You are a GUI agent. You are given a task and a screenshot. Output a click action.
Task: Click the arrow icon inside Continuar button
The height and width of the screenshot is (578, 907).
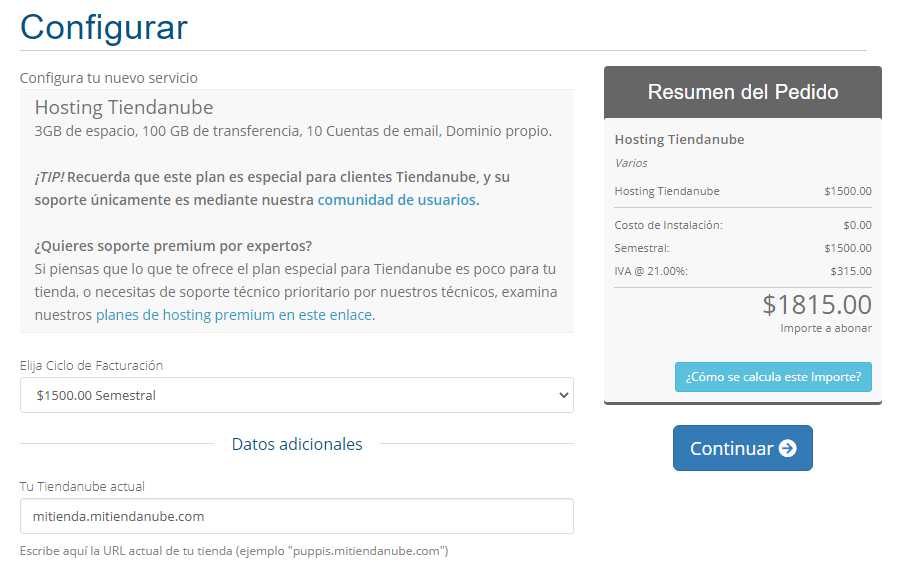(787, 449)
